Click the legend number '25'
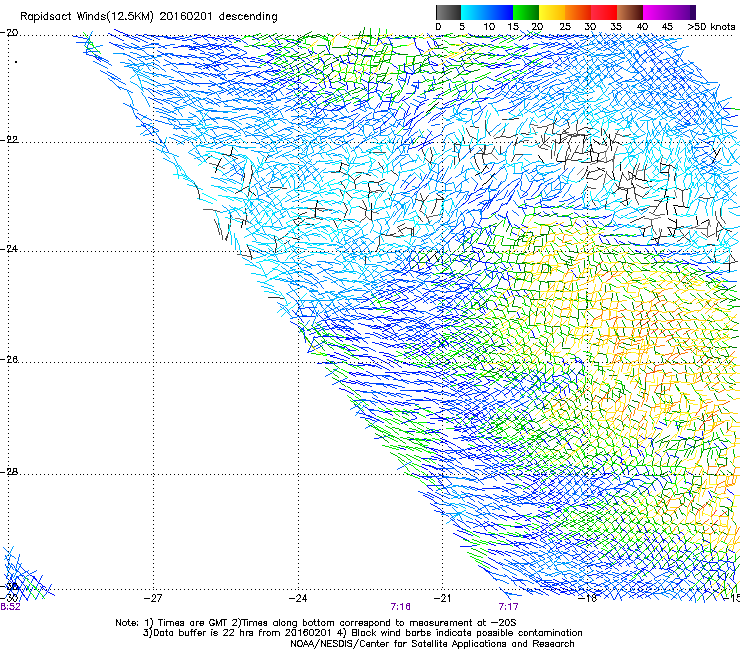The width and height of the screenshot is (740, 650). point(565,27)
